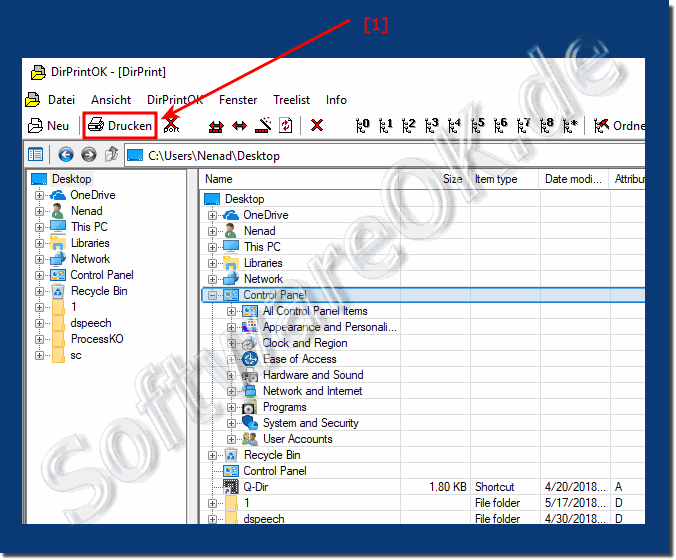Screen dimensions: 676x560
Task: Open the Treelist menu
Action: pos(291,100)
